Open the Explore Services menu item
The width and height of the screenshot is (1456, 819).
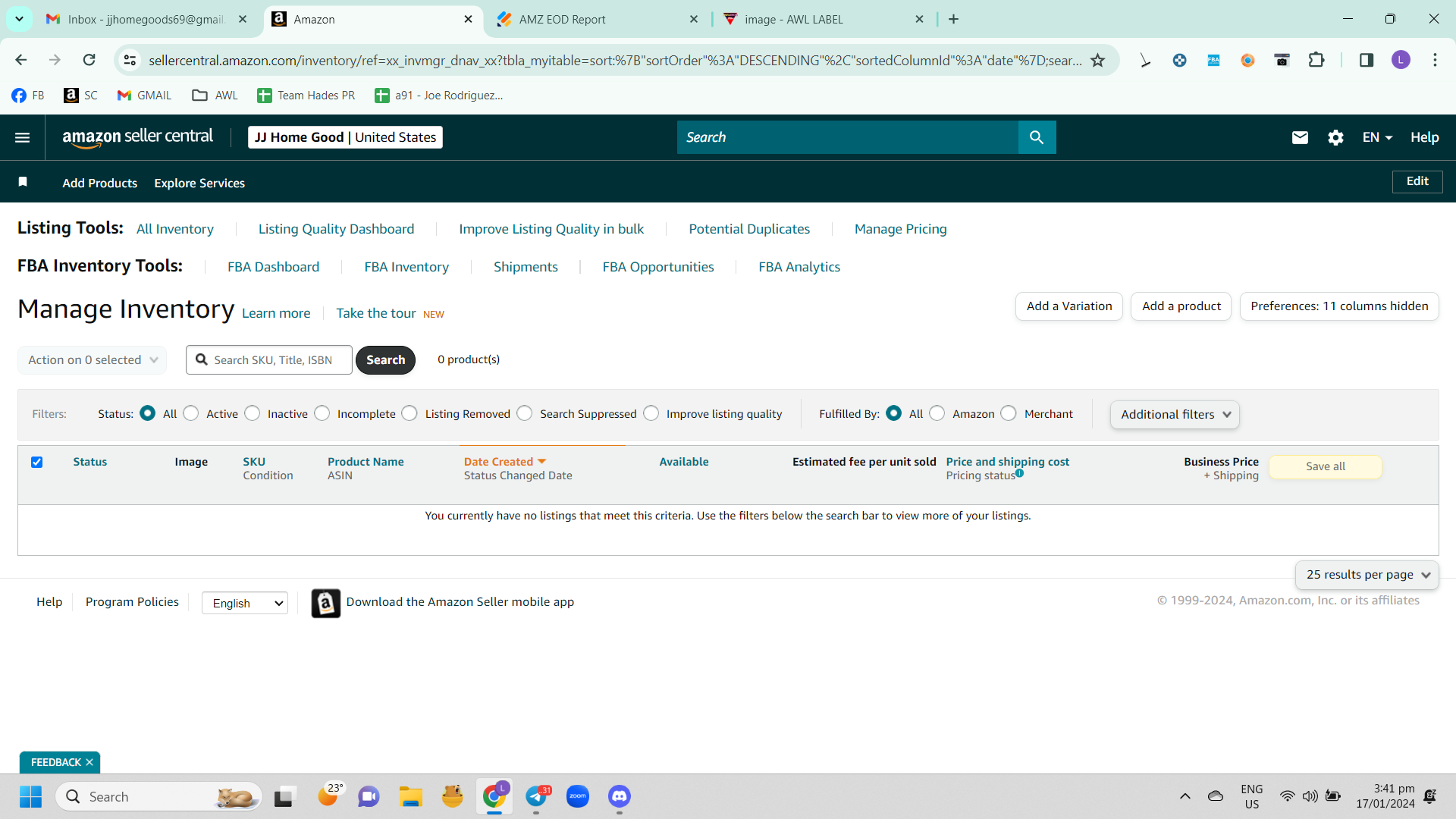pos(199,183)
